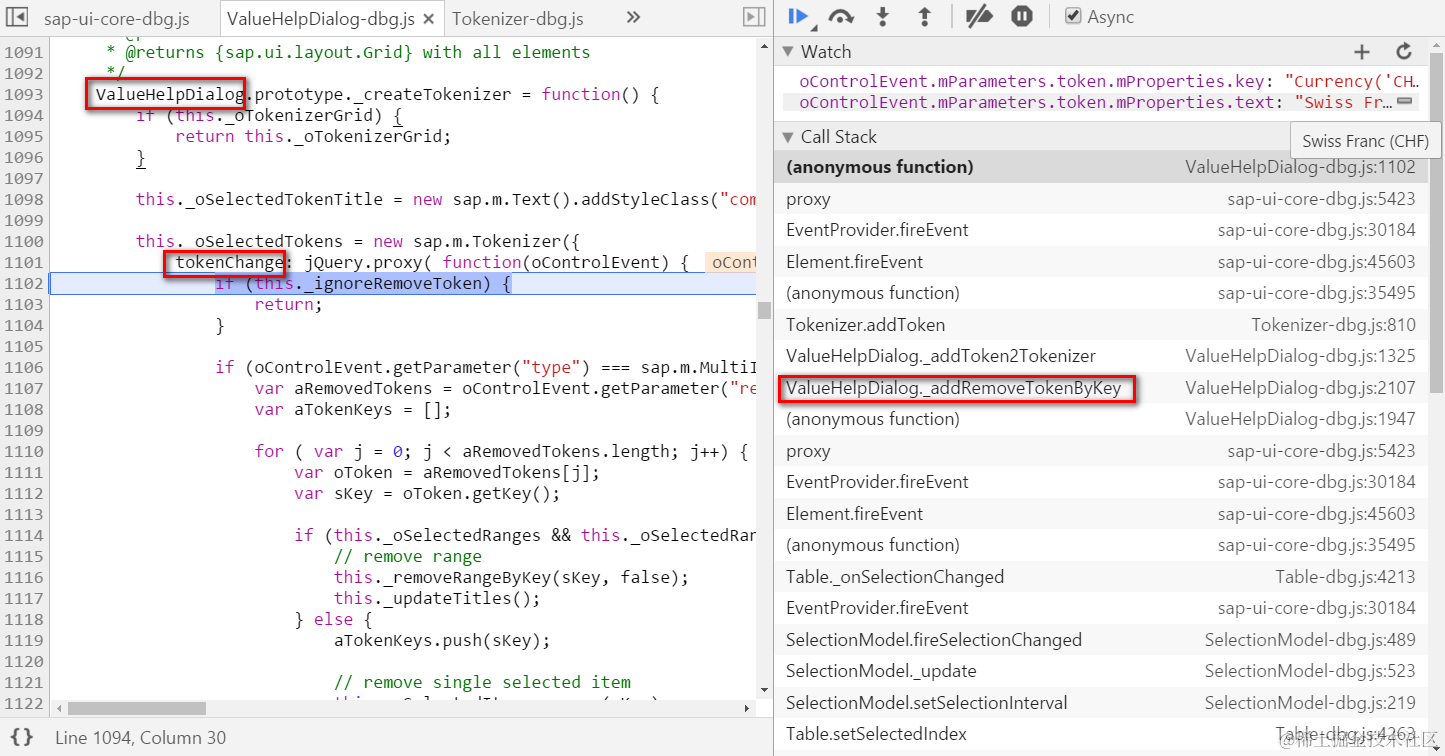Image resolution: width=1445 pixels, height=756 pixels.
Task: Collapse the Call Stack section
Action: (787, 137)
